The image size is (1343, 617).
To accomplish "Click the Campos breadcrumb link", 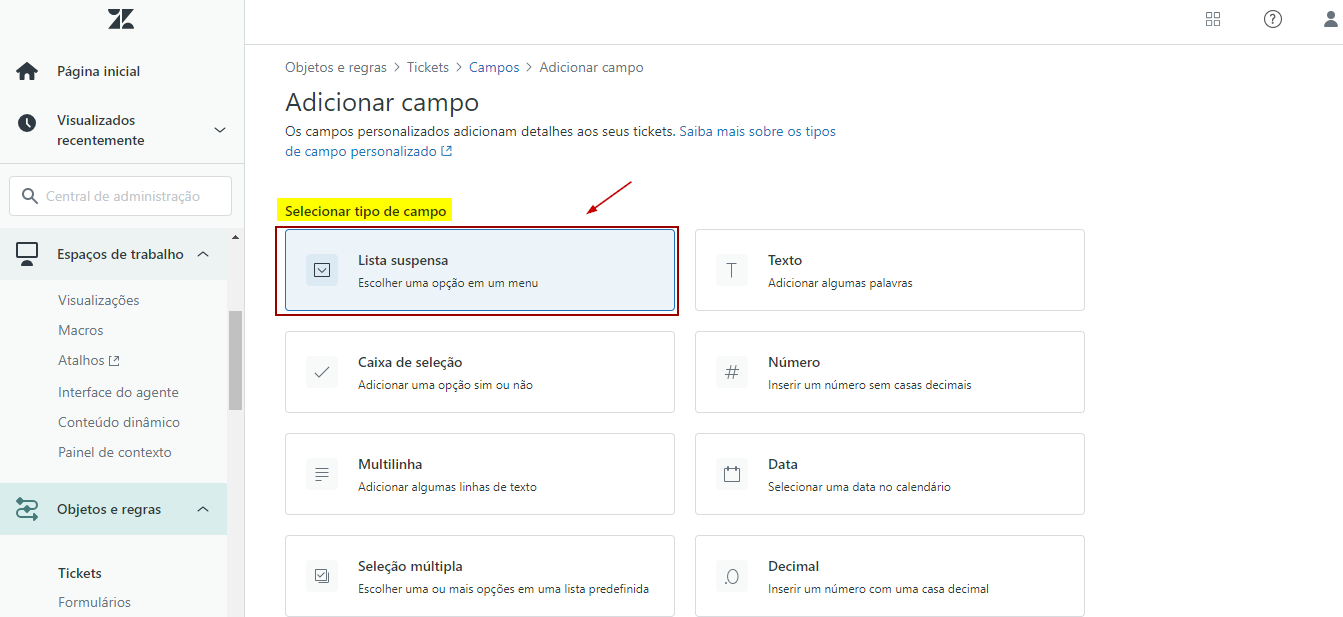I will pos(494,67).
